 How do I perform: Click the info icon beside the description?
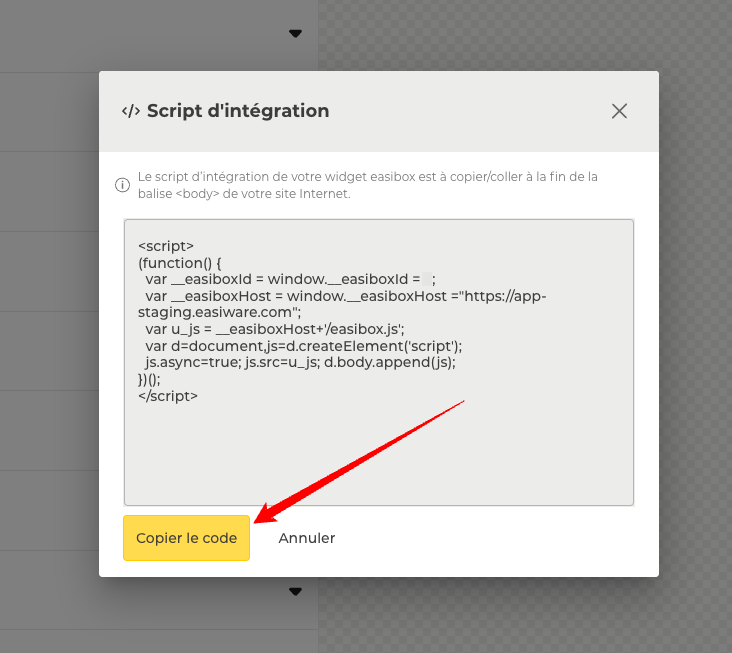click(x=123, y=185)
